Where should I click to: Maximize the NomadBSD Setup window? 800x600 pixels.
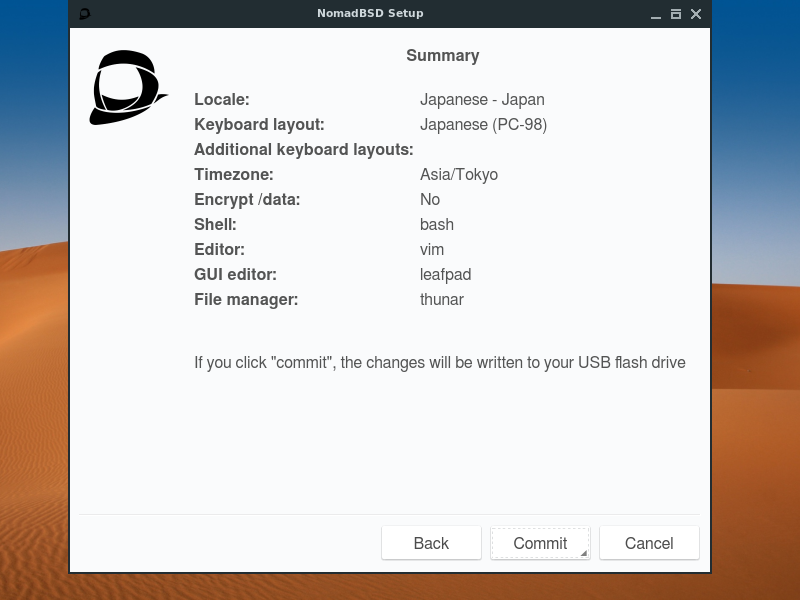[676, 14]
